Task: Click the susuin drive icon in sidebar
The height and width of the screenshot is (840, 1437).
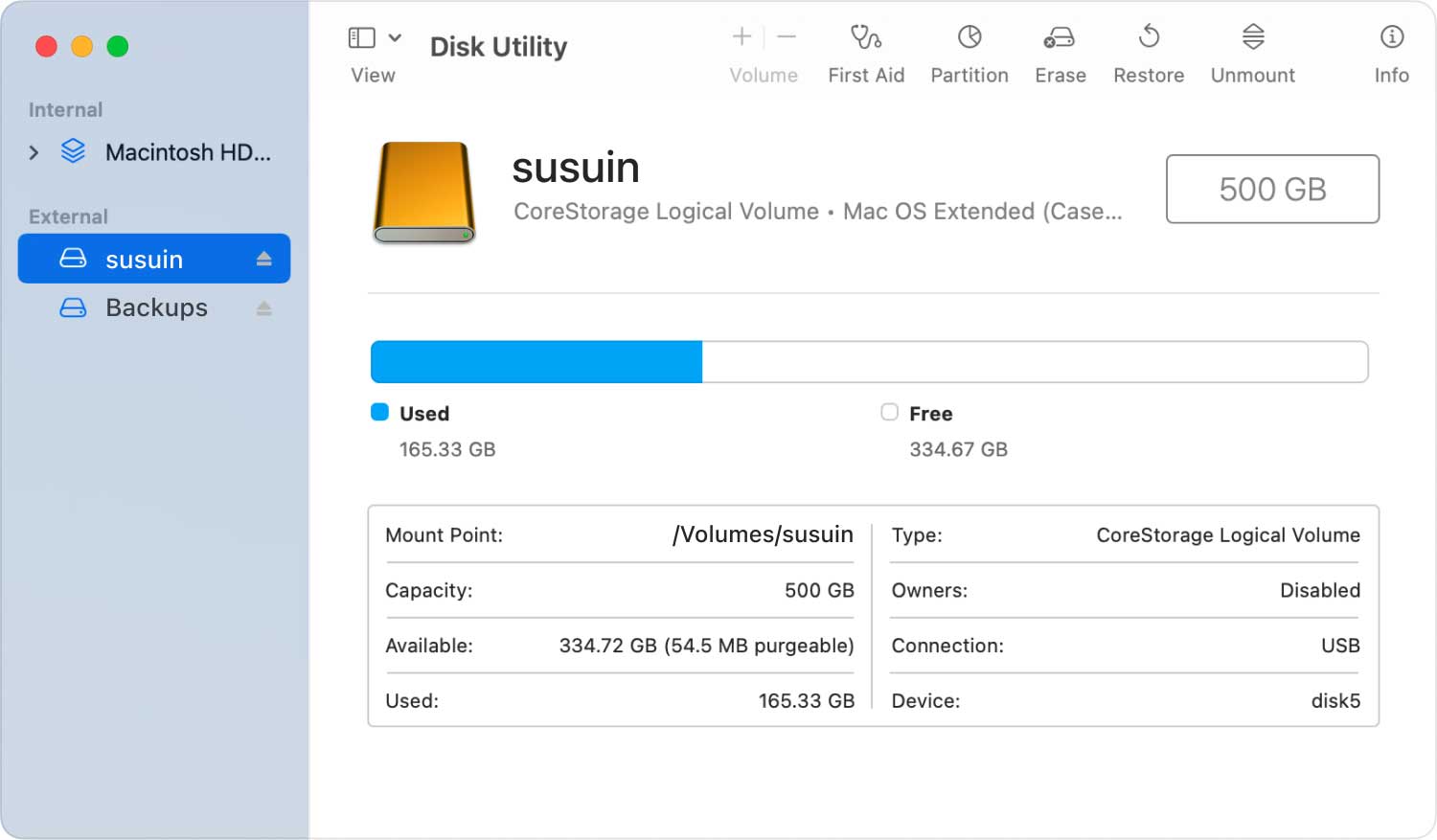Action: pos(73,259)
